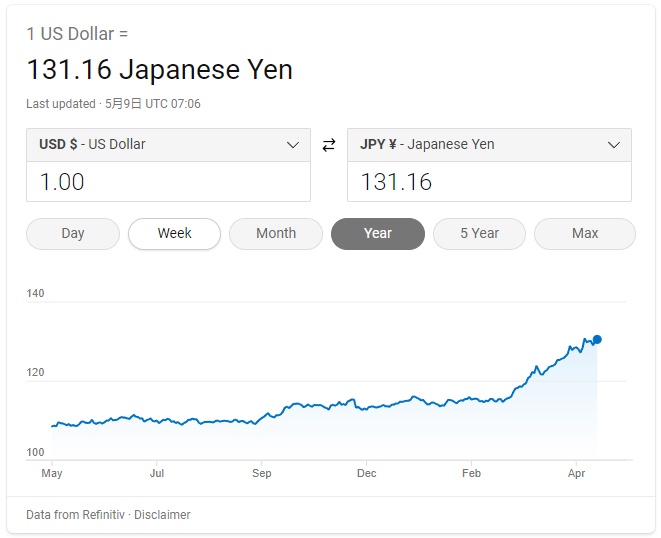Viewport: 661px width, 538px height.
Task: Switch to the 5 Year range
Action: pyautogui.click(x=479, y=233)
